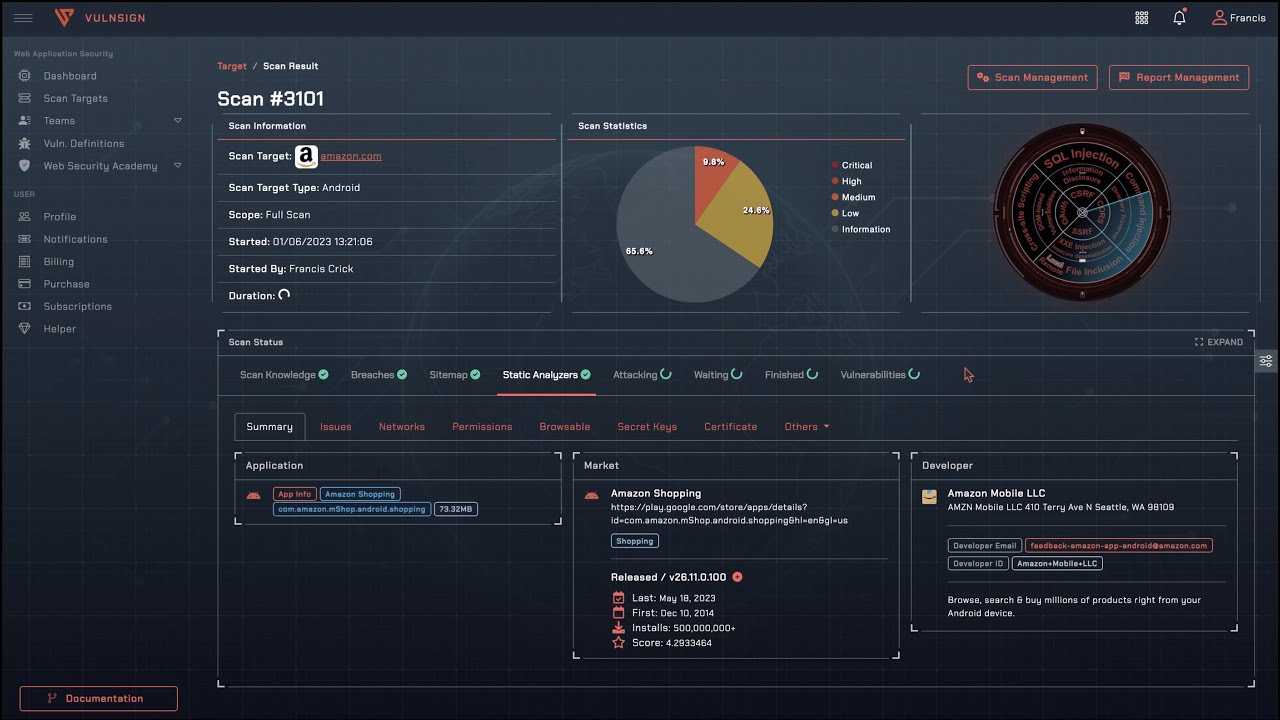Expand the Scan Status panel
1280x720 pixels.
pos(1219,342)
